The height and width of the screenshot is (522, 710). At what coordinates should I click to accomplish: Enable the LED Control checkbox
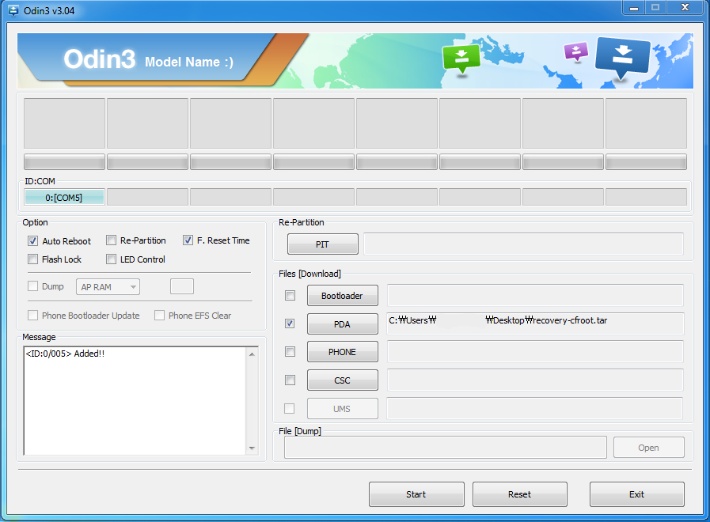111,259
